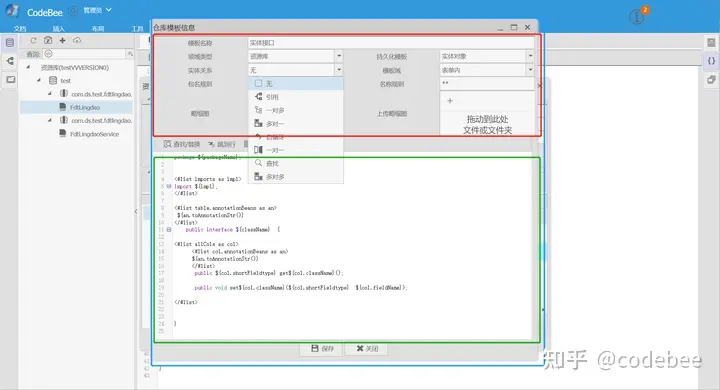Open the notification info icon with badge
This screenshot has width=720, height=390.
point(637,17)
